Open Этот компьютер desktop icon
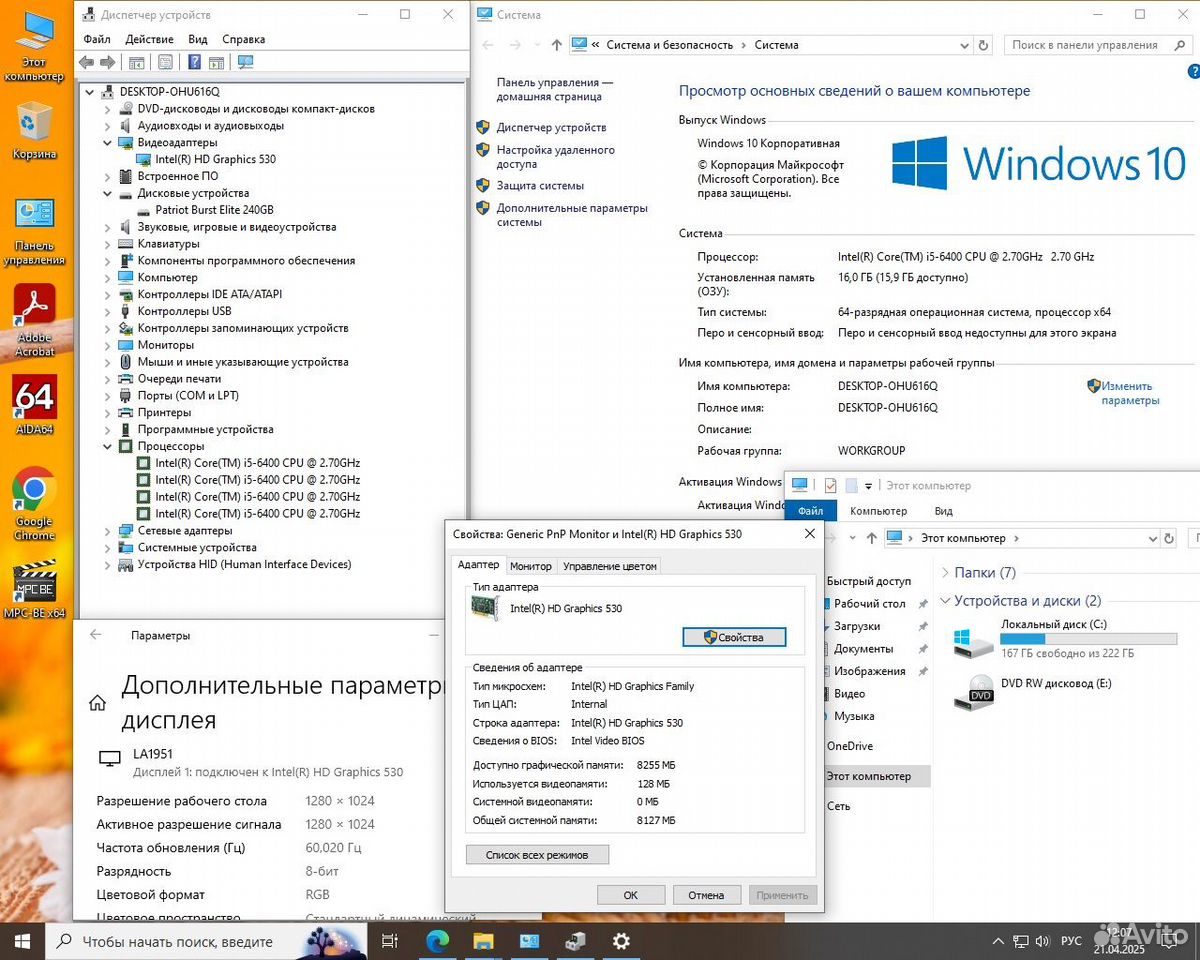This screenshot has height=960, width=1200. click(x=34, y=46)
